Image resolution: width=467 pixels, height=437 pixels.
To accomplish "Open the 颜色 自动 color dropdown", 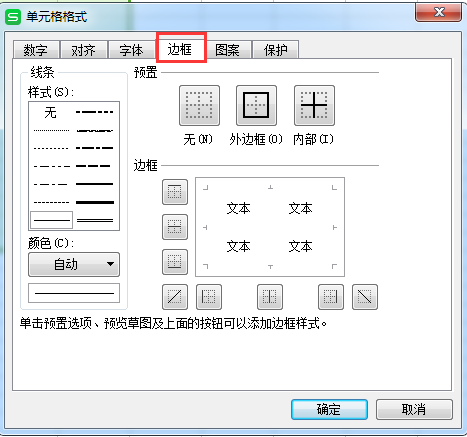I will click(74, 264).
